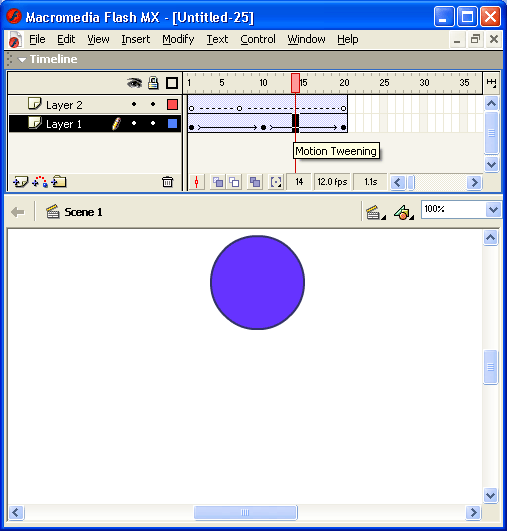This screenshot has height=531, width=507.
Task: Toggle all layers visibility eye icon
Action: 134,83
